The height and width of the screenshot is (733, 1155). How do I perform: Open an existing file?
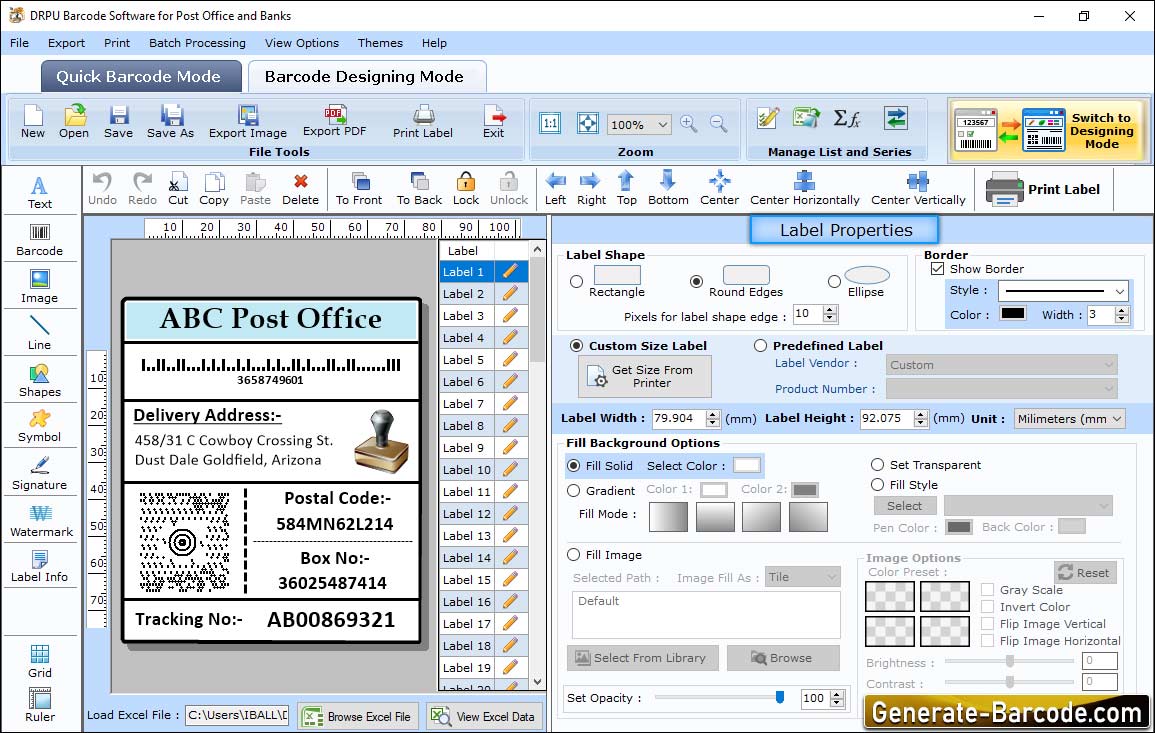click(74, 122)
